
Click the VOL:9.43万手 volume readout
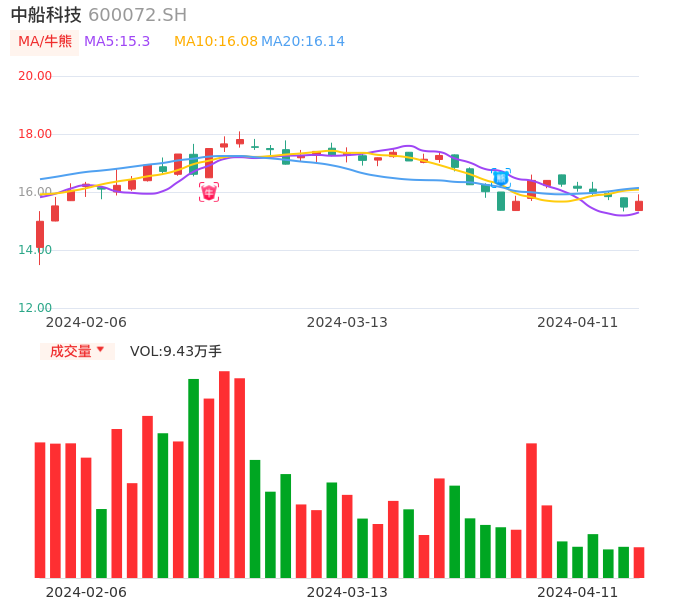tap(176, 351)
